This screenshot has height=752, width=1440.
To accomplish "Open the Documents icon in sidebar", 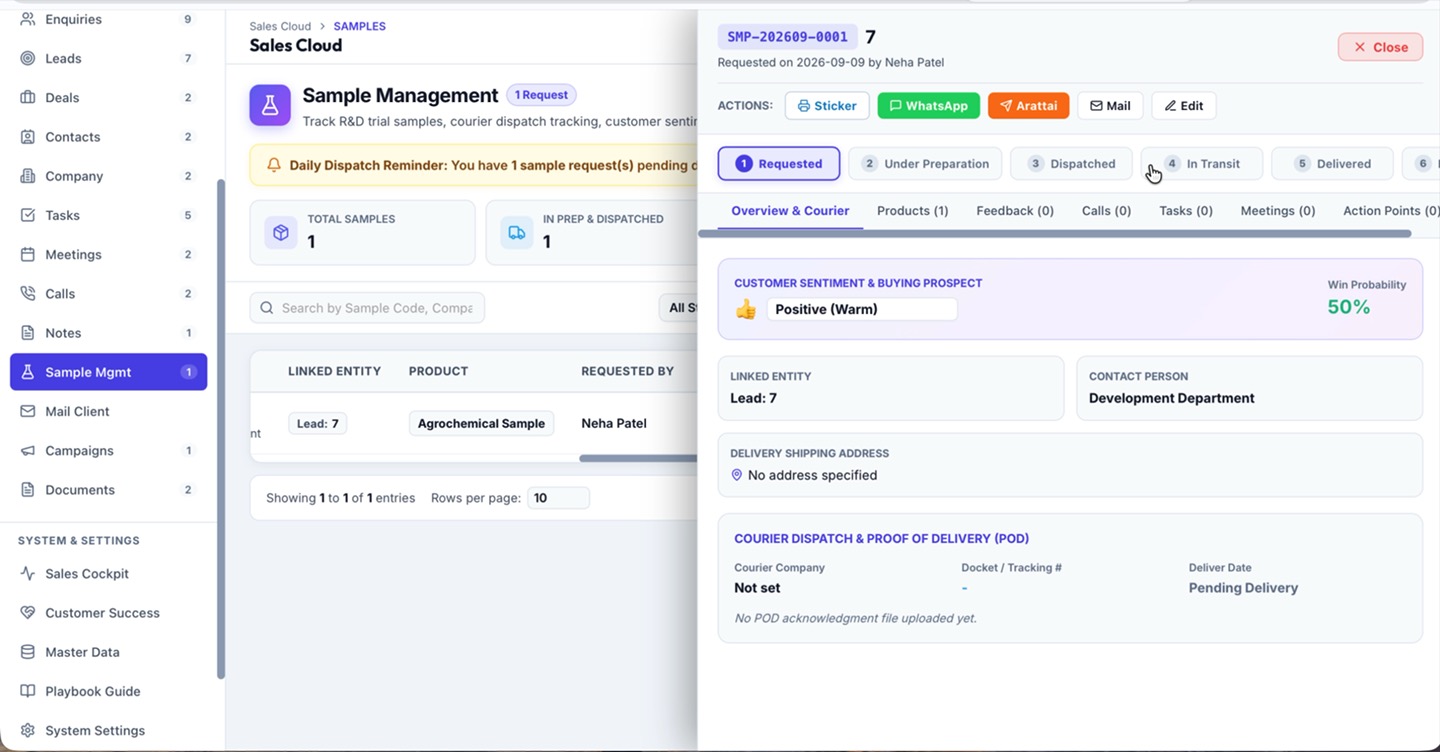I will click(28, 490).
